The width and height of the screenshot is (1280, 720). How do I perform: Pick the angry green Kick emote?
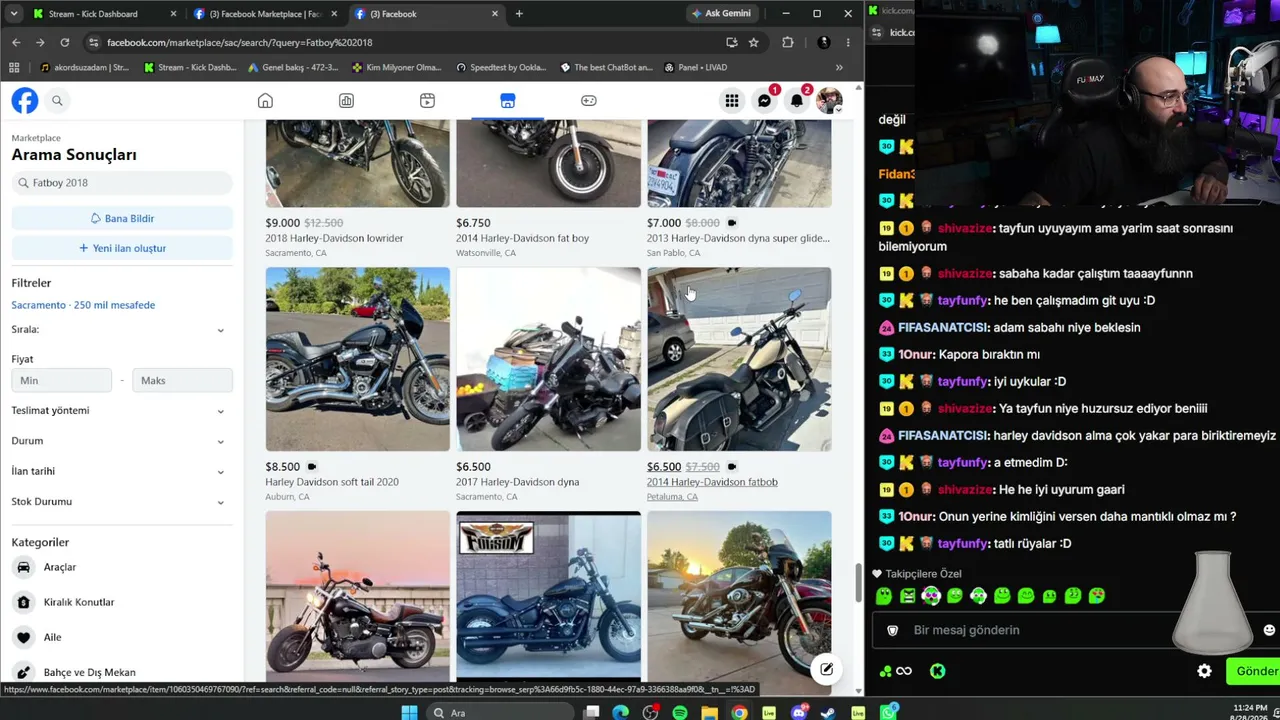point(908,596)
